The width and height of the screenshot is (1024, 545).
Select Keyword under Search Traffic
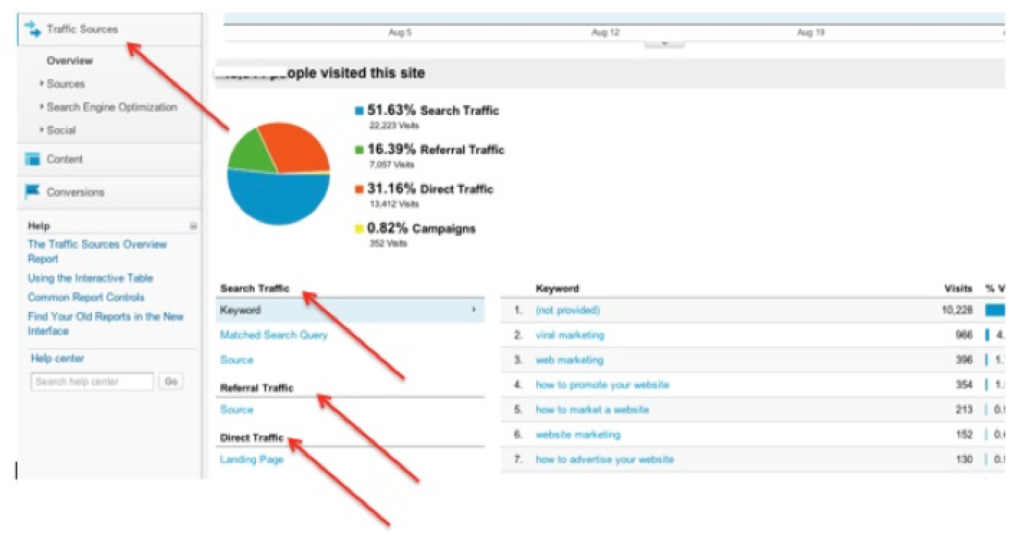pos(350,310)
